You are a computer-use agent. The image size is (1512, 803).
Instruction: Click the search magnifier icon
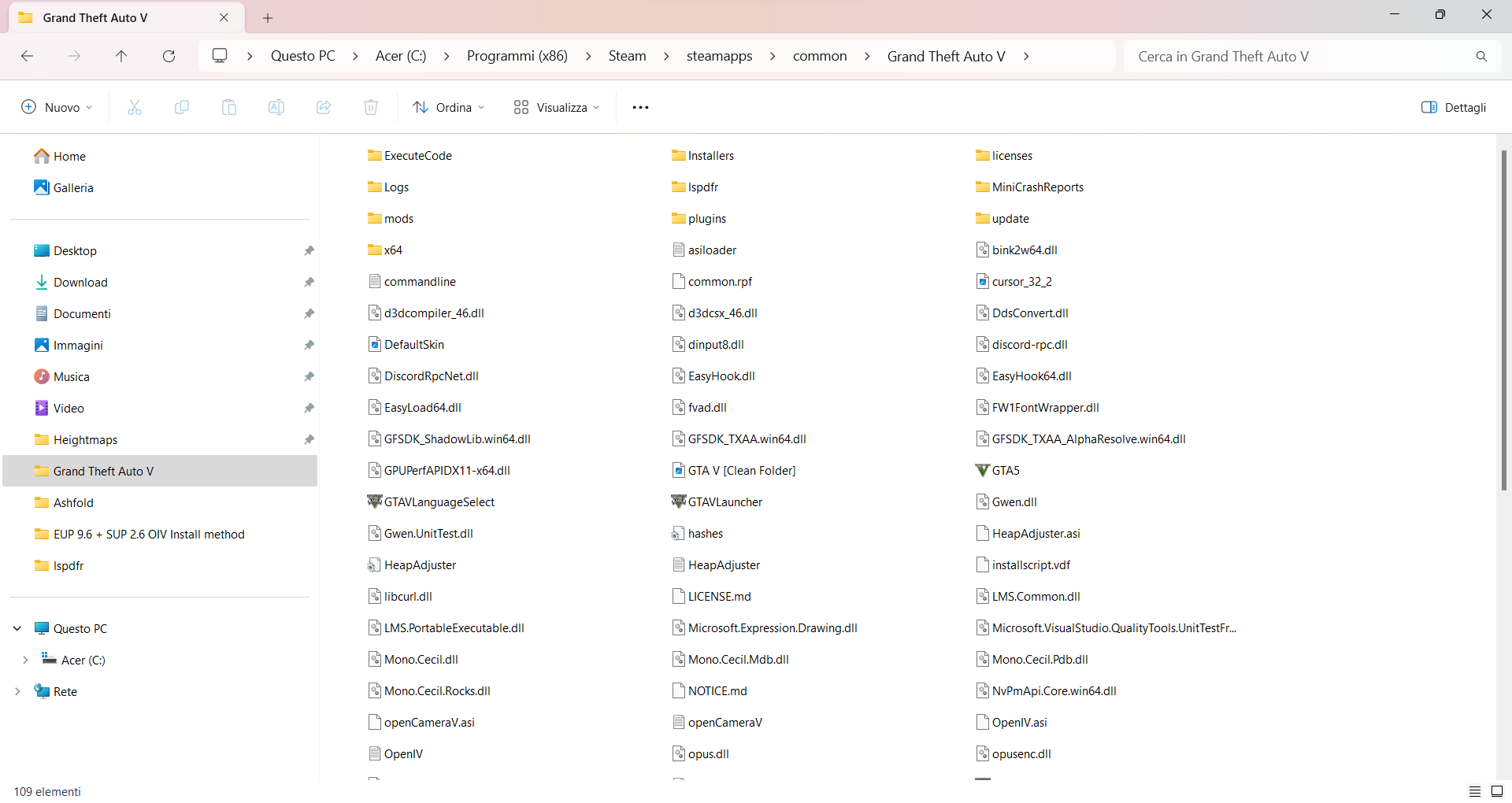(1481, 57)
